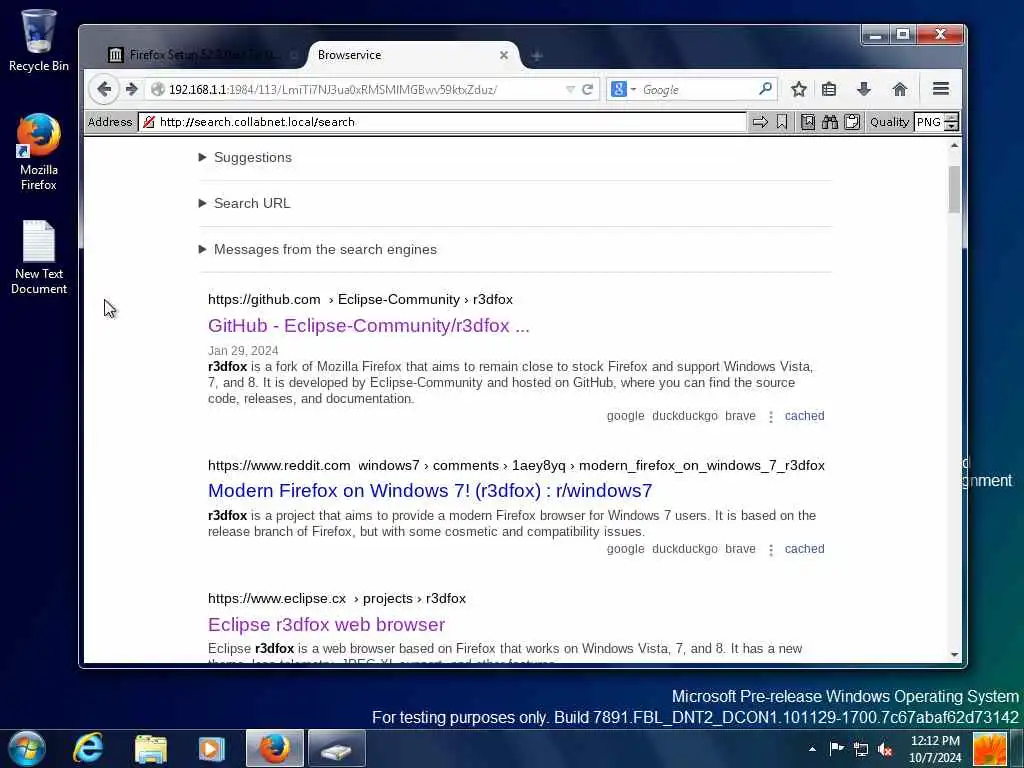Click page scrollbar down arrow
The width and height of the screenshot is (1024, 768).
(954, 654)
